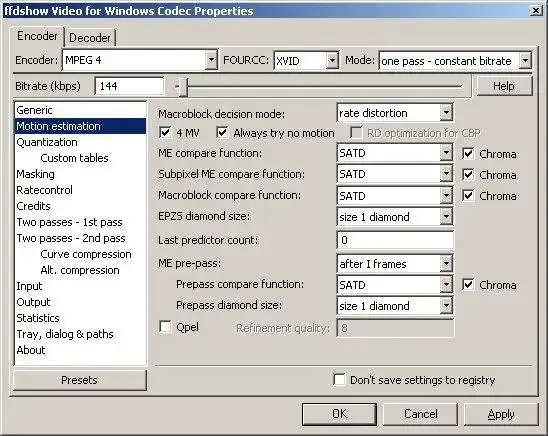Viewport: 548px width, 436px height.
Task: Click the Bitrate (kbps) input field
Action: 129,86
